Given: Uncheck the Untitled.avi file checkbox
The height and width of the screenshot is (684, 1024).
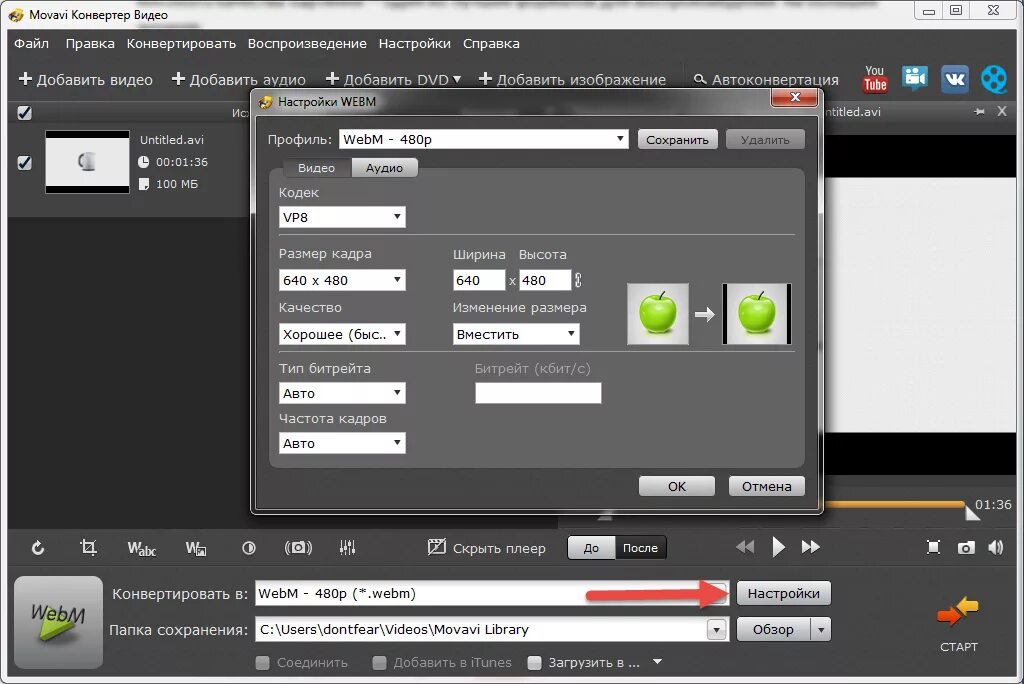Looking at the screenshot, I should (24, 162).
